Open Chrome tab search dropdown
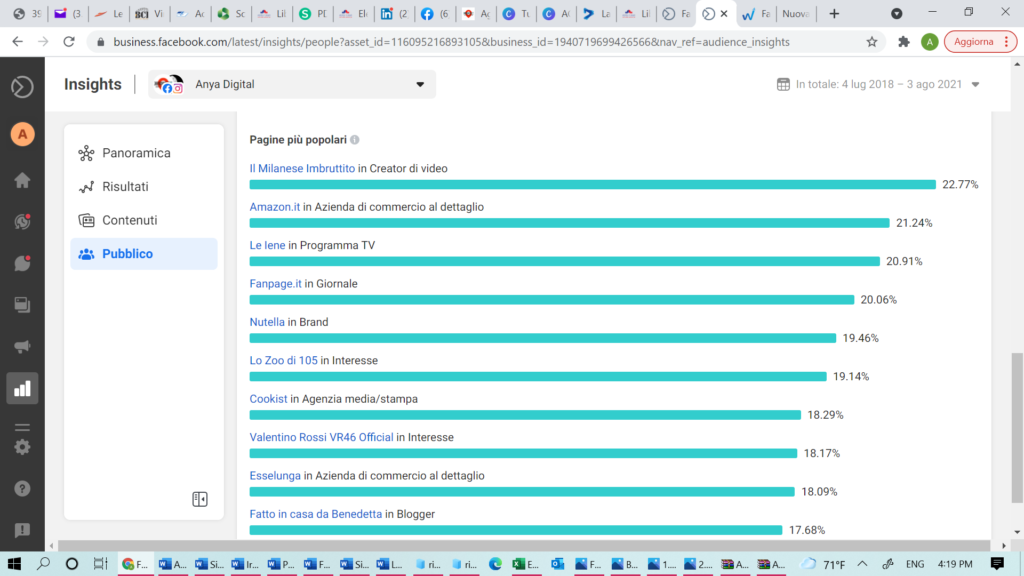 click(897, 14)
